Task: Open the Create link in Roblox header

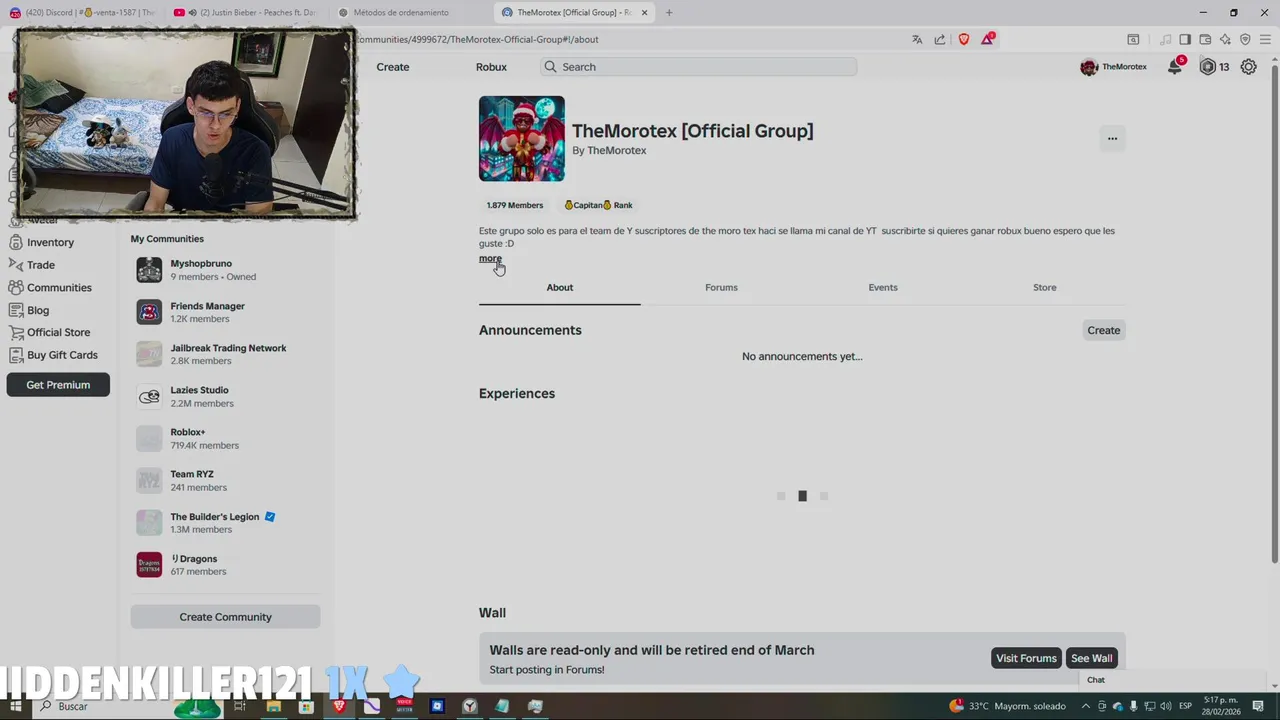Action: pyautogui.click(x=393, y=67)
